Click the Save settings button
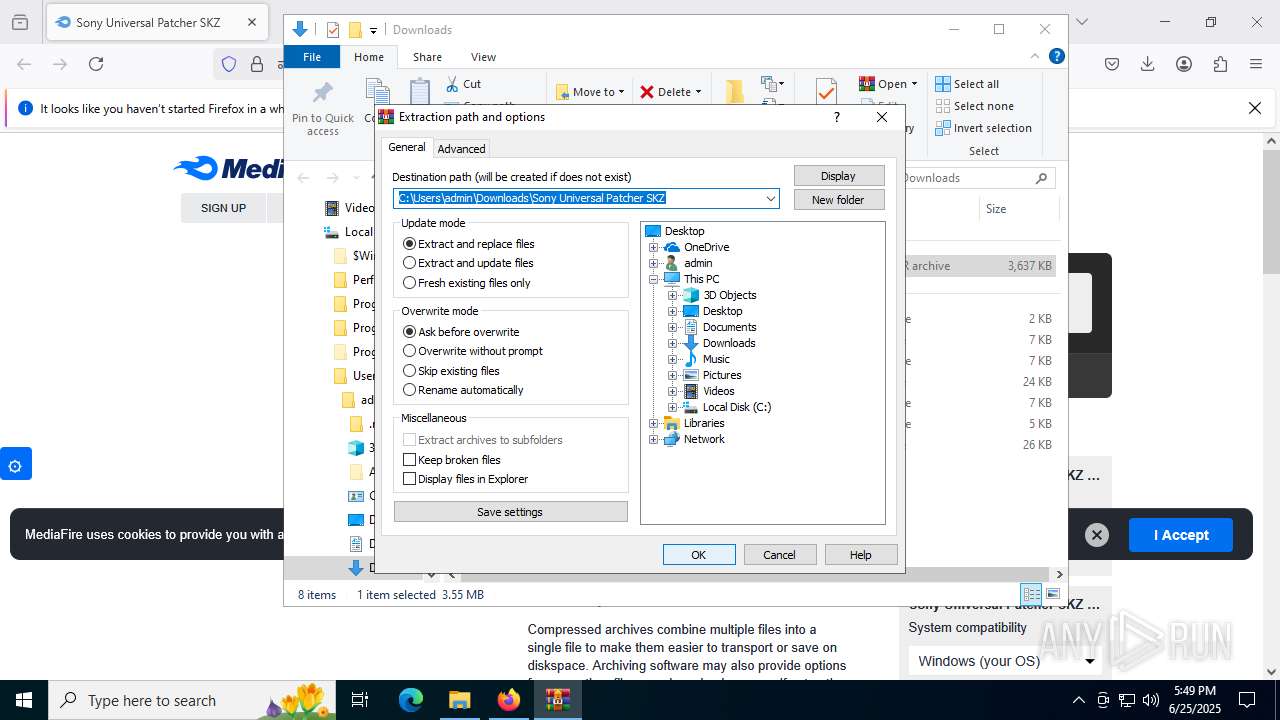This screenshot has height=720, width=1280. point(510,512)
